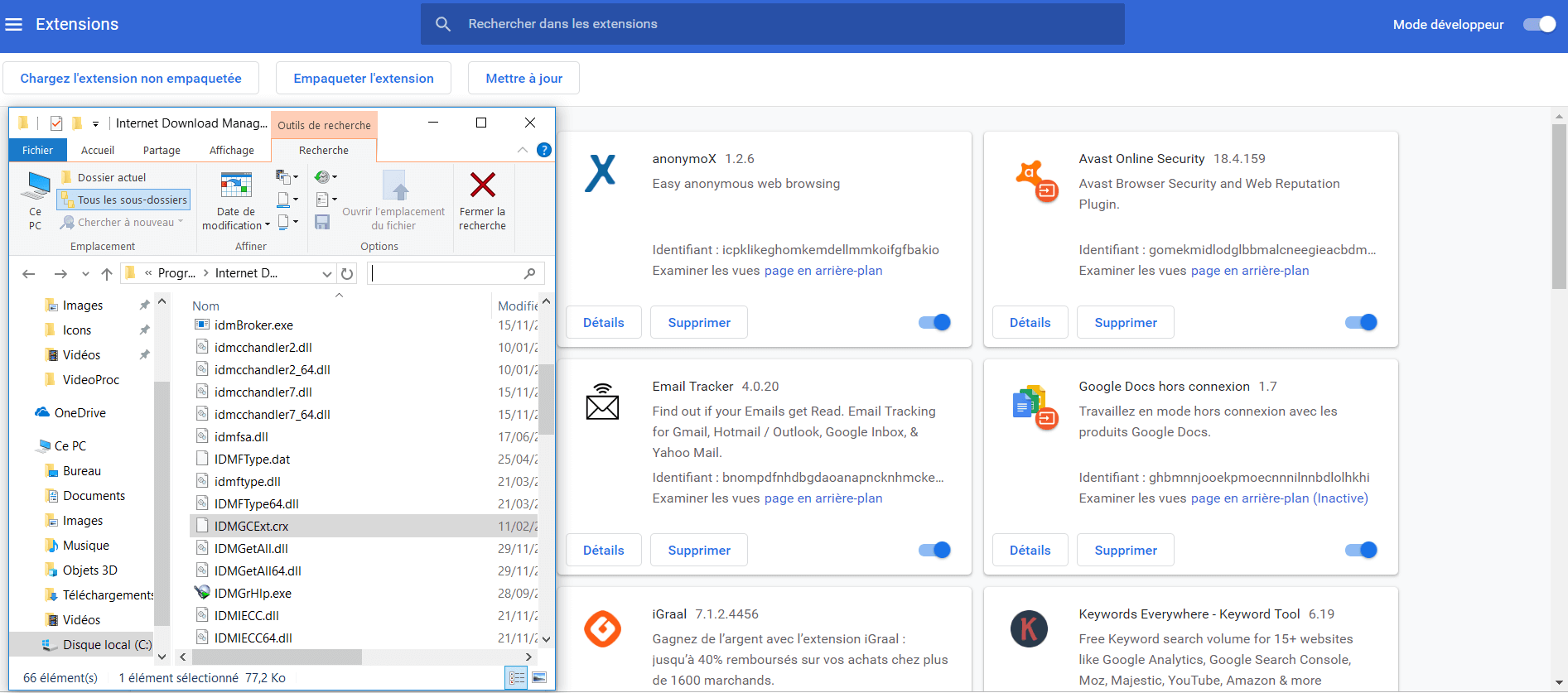This screenshot has width=1568, height=693.
Task: Click Properties checkmark in quick access toolbar
Action: tap(56, 123)
